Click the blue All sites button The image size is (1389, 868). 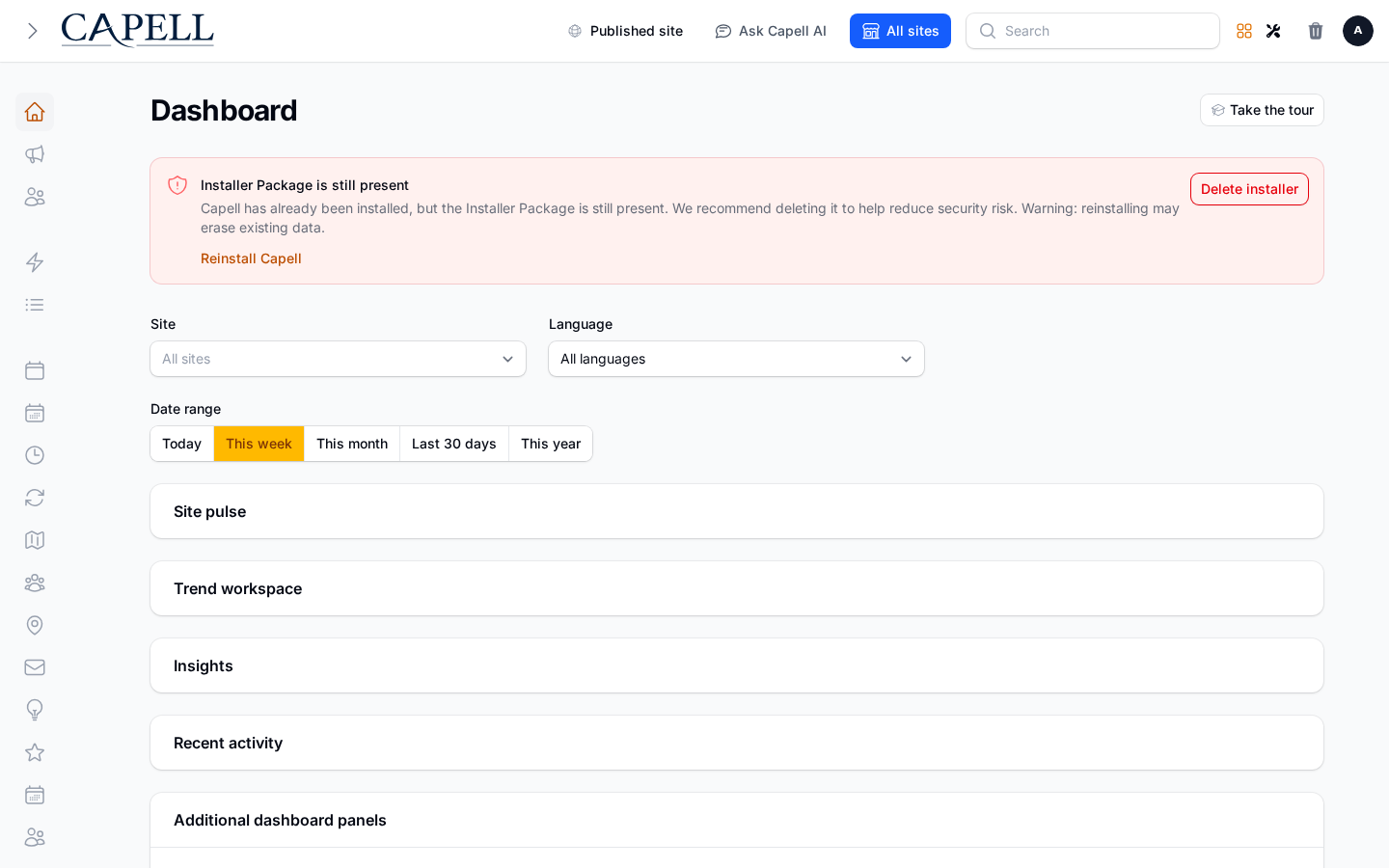[900, 31]
